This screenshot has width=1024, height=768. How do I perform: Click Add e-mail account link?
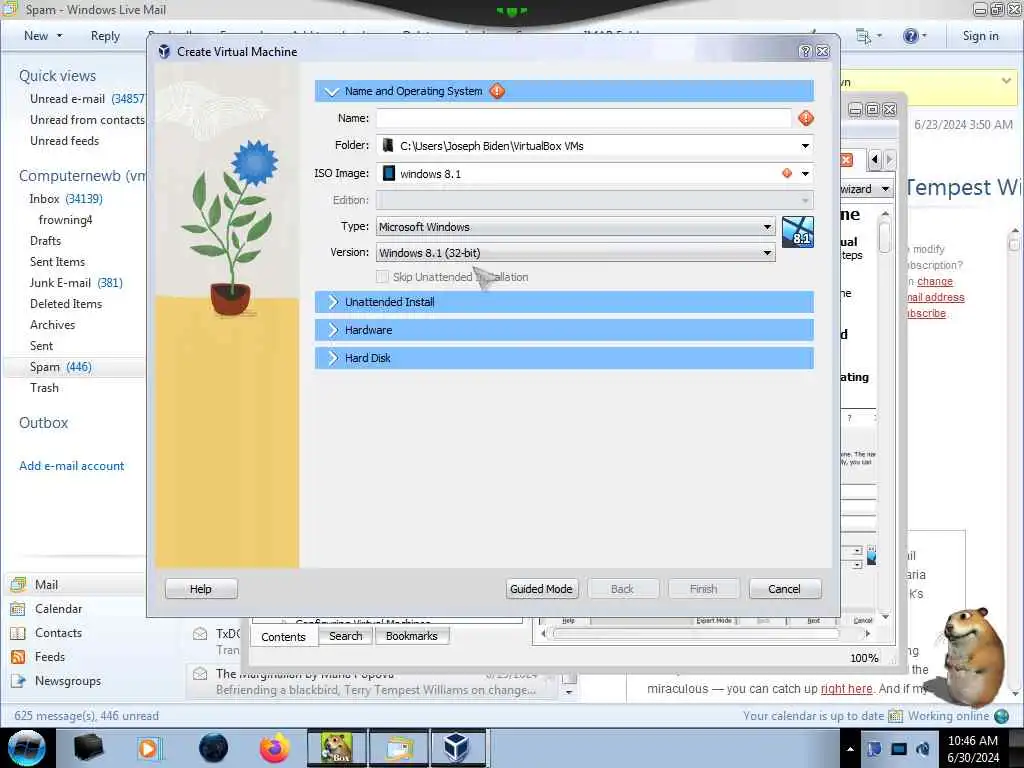tap(72, 466)
